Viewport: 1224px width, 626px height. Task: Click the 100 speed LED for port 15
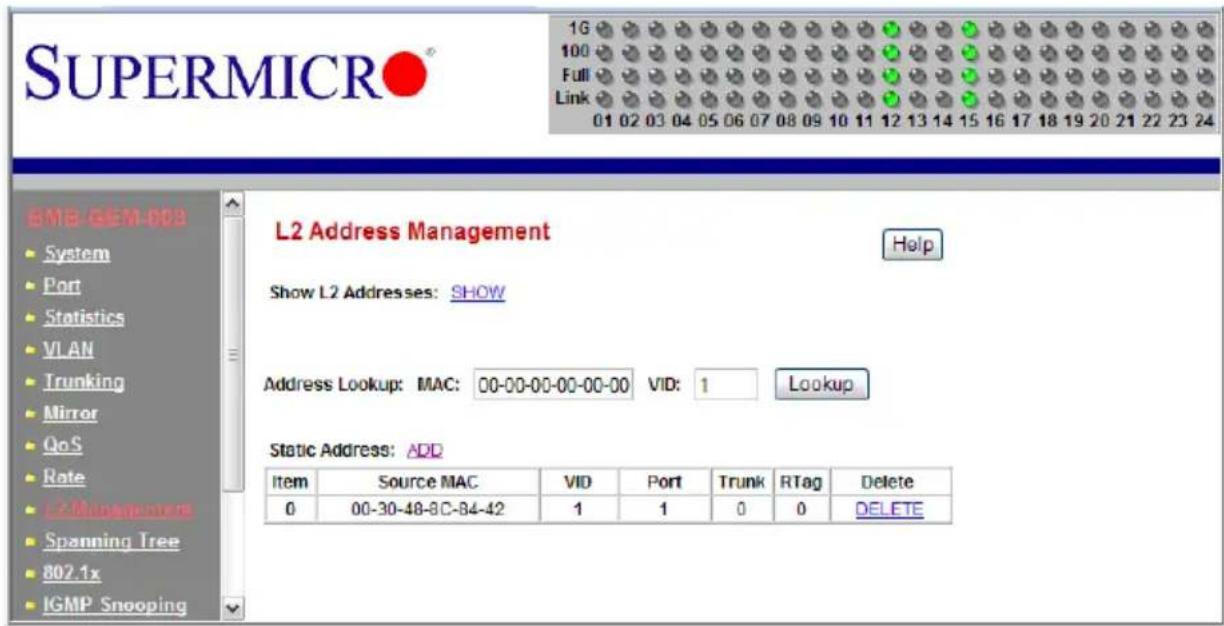(969, 52)
